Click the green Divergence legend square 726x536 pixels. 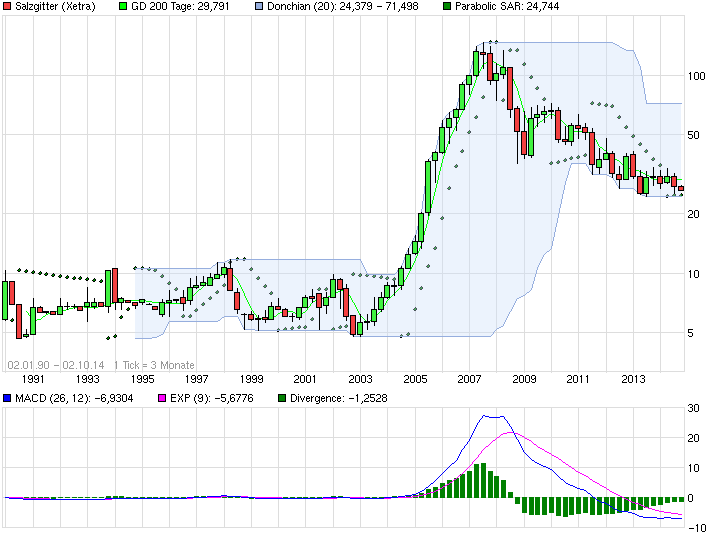282,399
